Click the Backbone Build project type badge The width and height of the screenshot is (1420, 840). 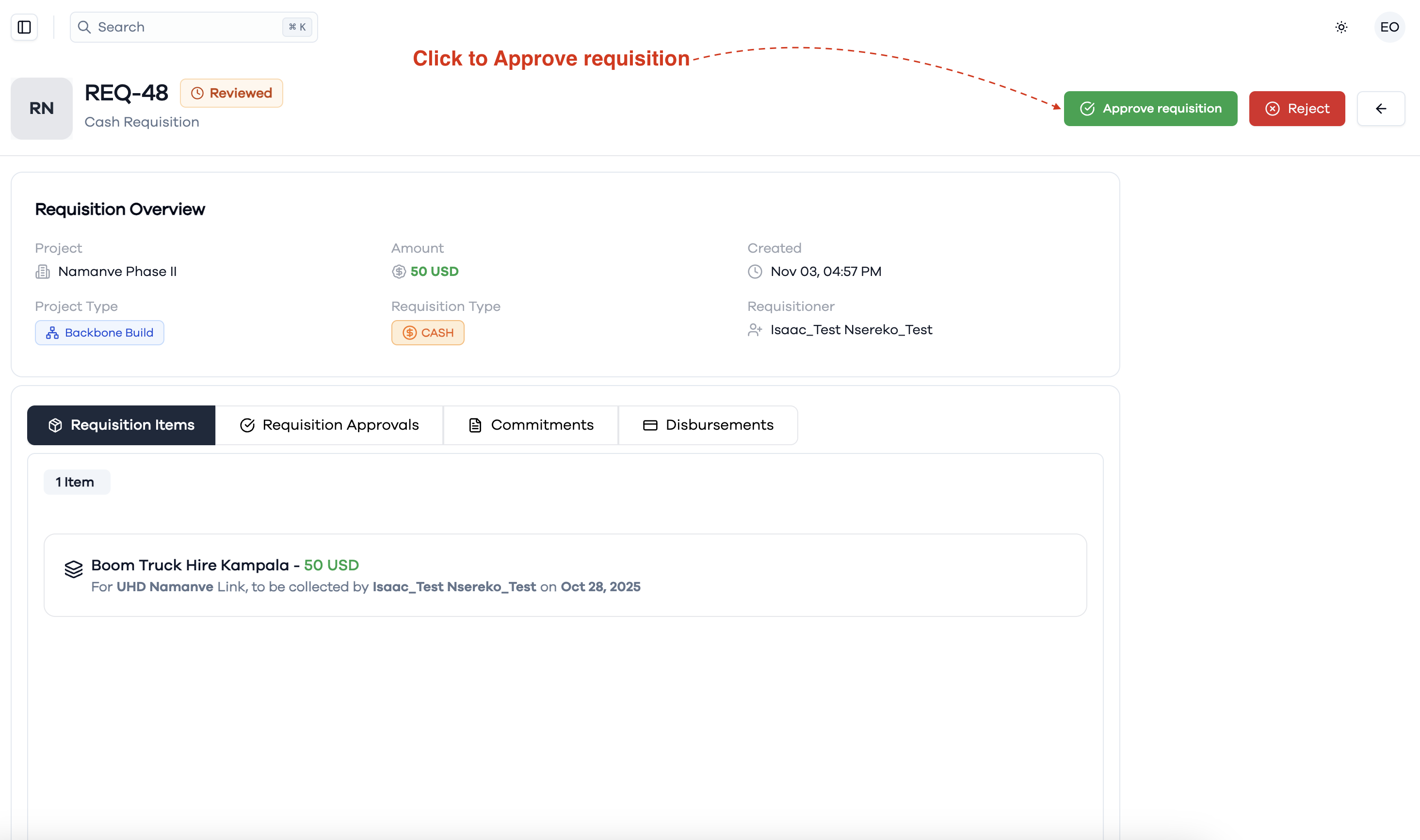tap(99, 333)
